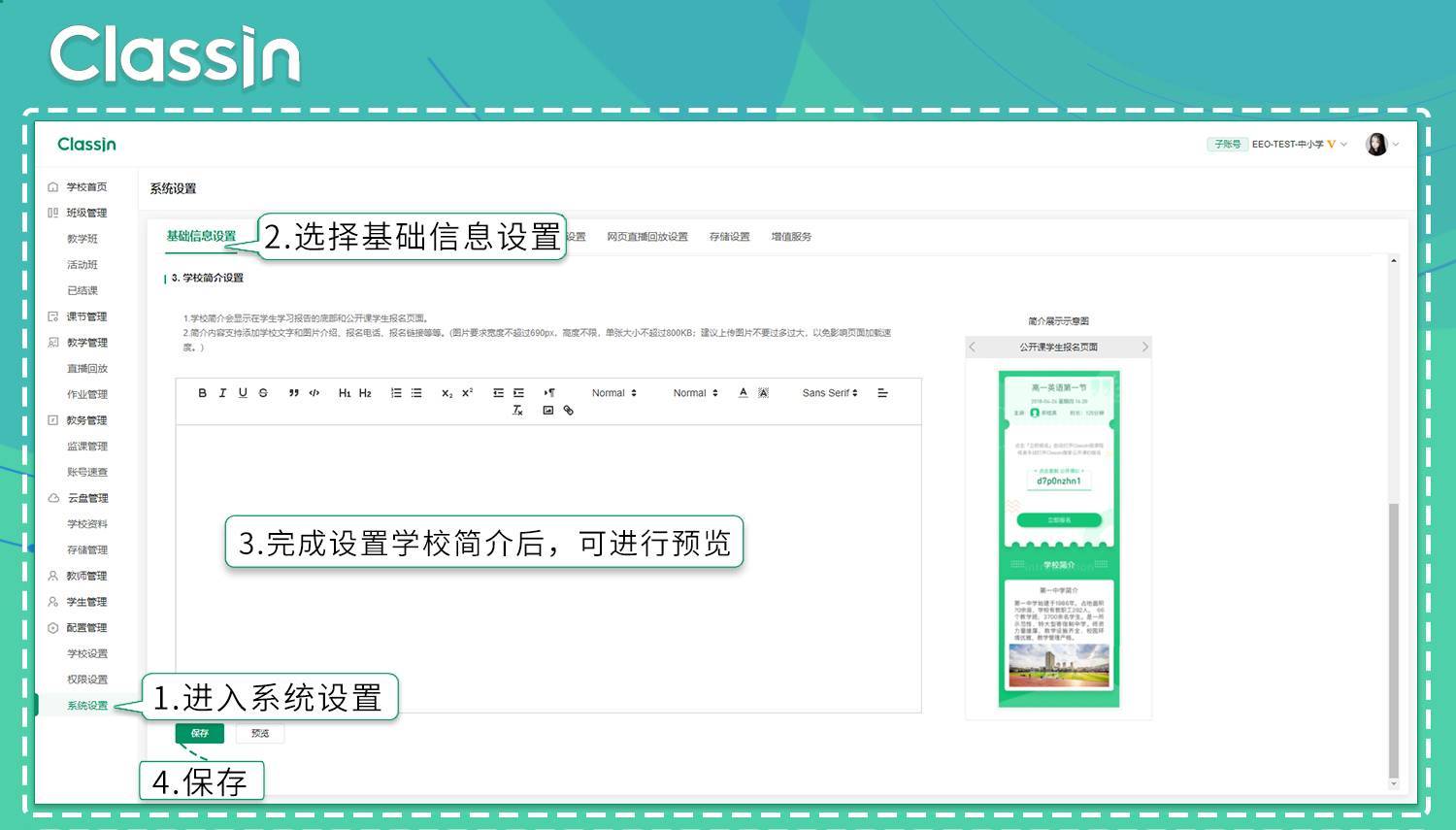This screenshot has width=1456, height=830.
Task: Increase the paragraph indent
Action: click(x=518, y=393)
